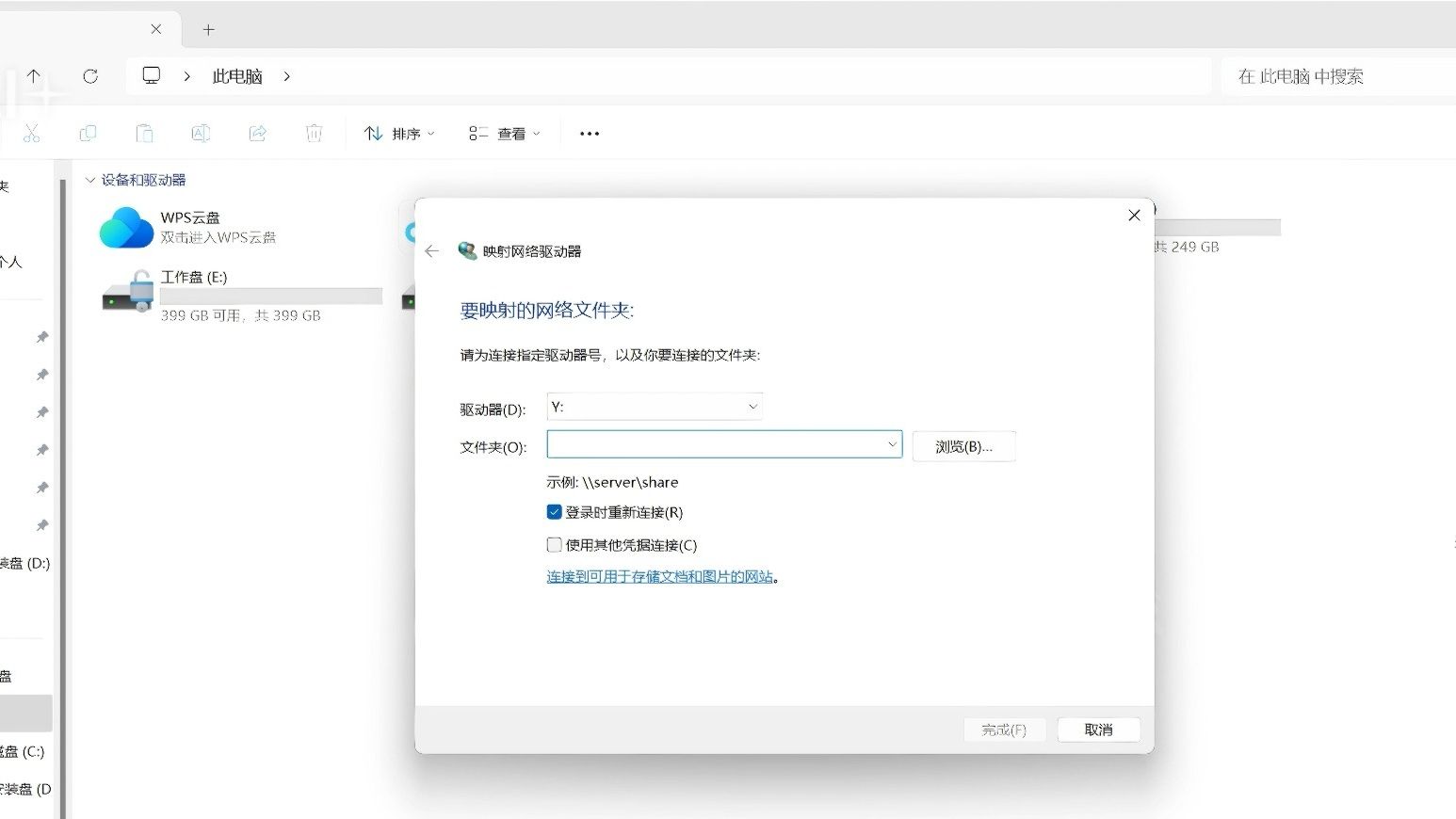The image size is (1456, 819).
Task: Click the Paste clipboard icon
Action: pos(144,134)
